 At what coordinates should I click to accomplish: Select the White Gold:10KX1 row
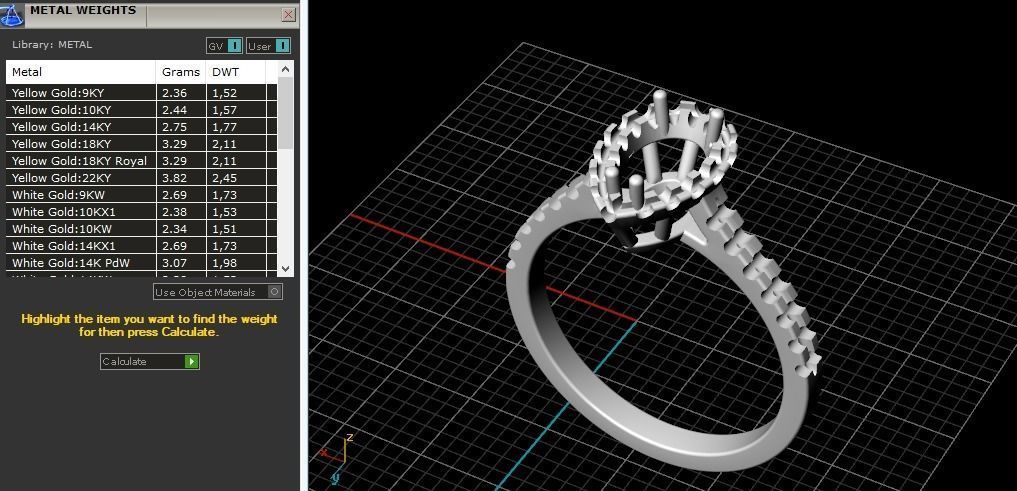(141, 211)
